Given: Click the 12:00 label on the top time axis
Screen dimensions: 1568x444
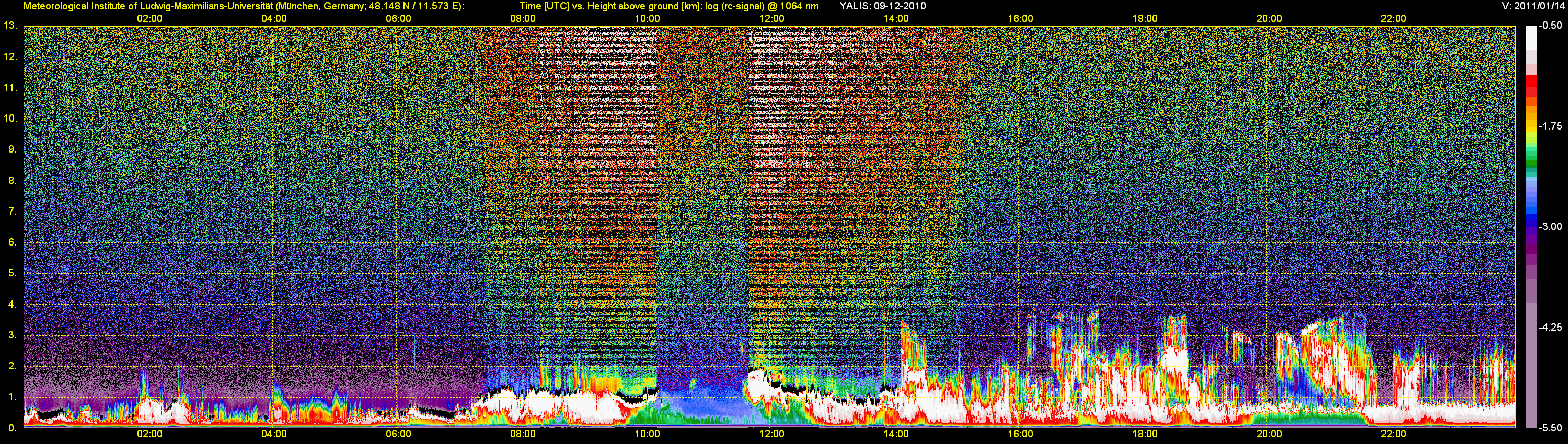Looking at the screenshot, I should coord(772,19).
